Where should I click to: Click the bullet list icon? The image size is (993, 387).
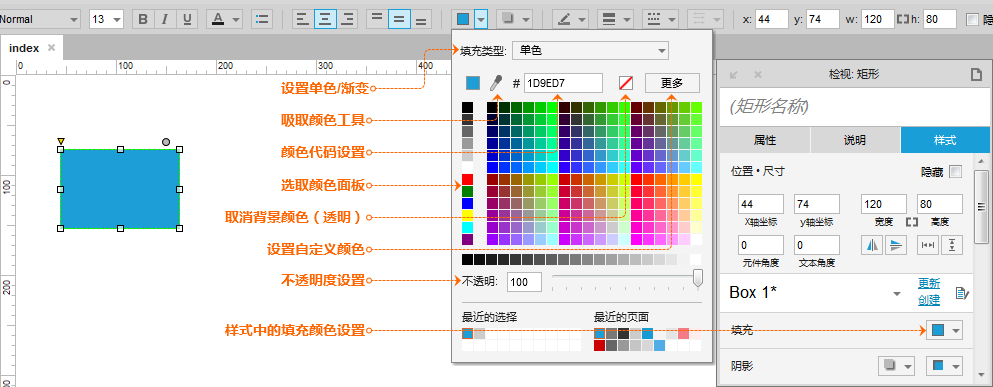click(x=262, y=19)
